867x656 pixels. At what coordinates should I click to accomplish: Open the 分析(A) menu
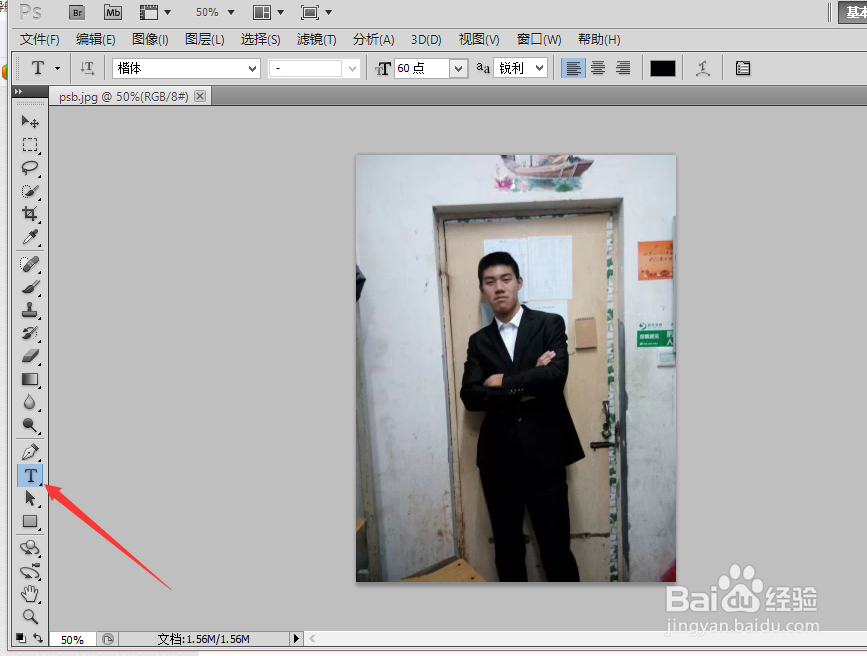[374, 39]
